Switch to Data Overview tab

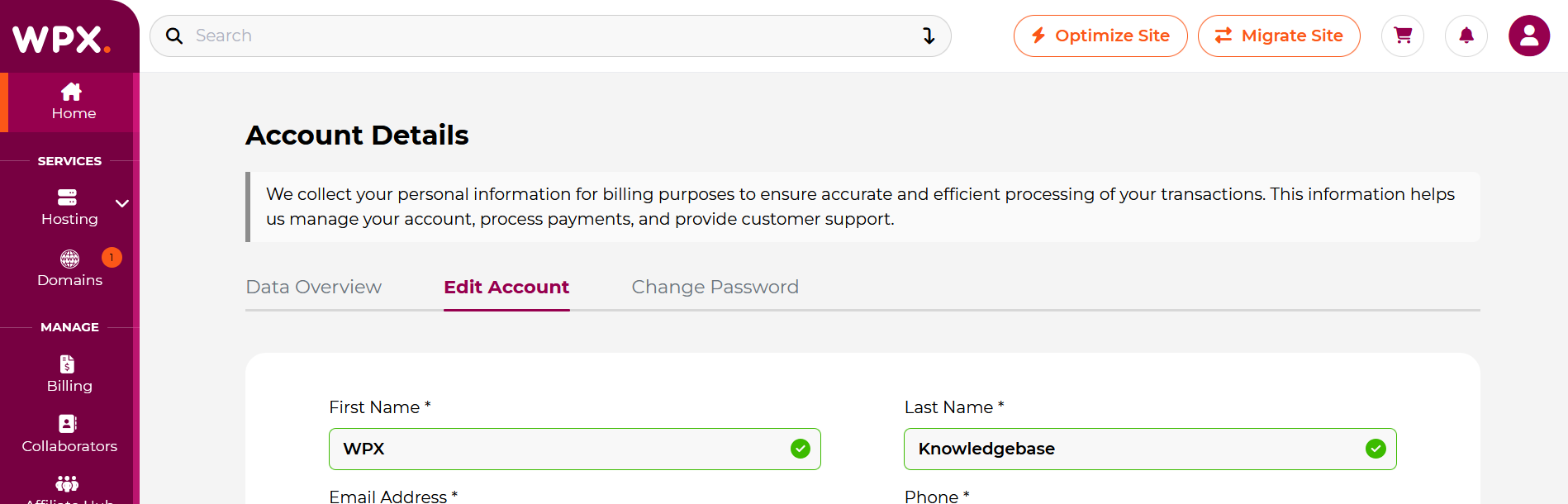(x=314, y=287)
